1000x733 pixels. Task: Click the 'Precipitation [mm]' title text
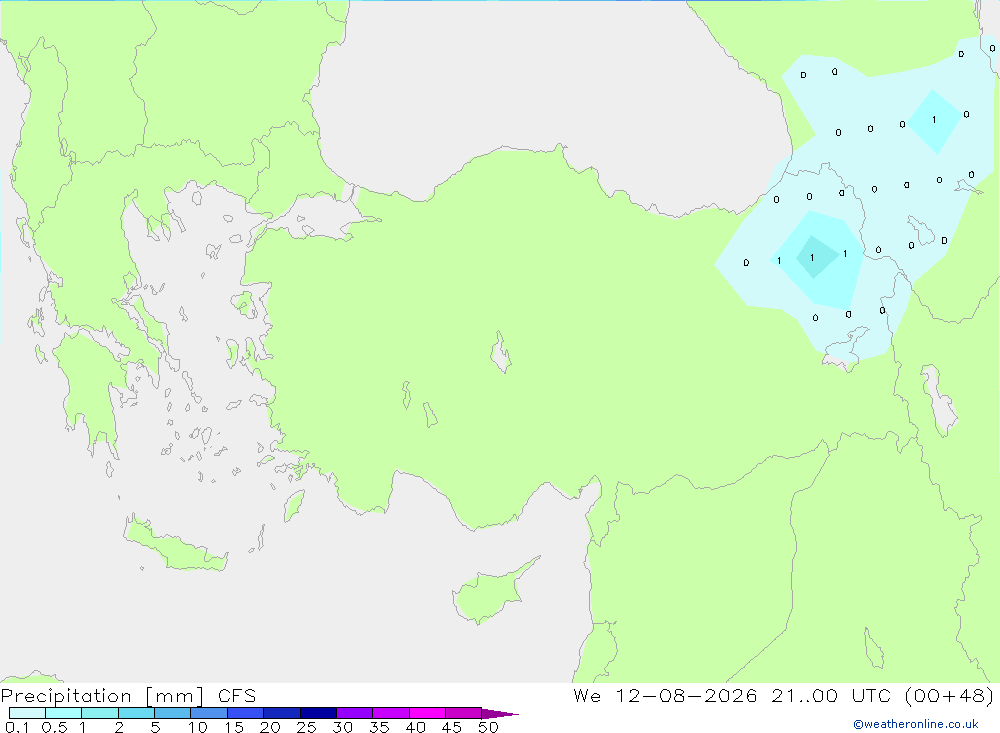[102, 696]
